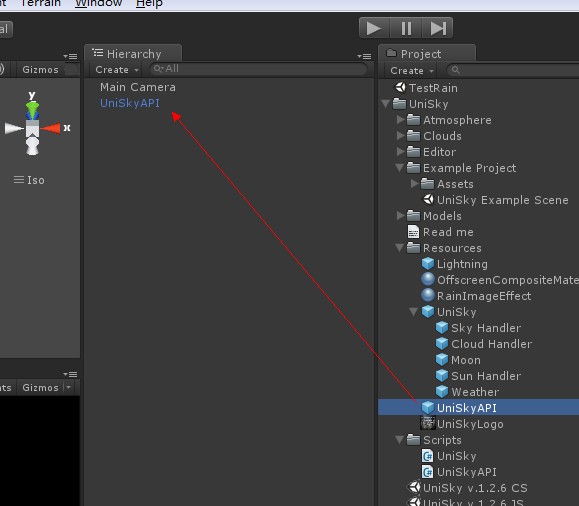Expand the Clouds folder
This screenshot has width=579, height=506.
[x=400, y=136]
